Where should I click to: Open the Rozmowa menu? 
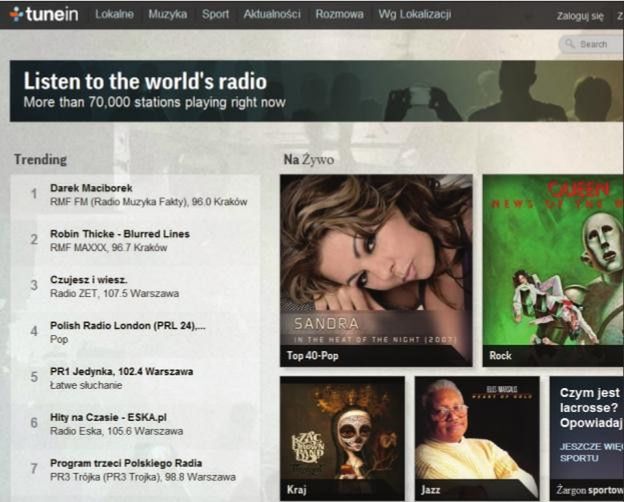(x=339, y=14)
